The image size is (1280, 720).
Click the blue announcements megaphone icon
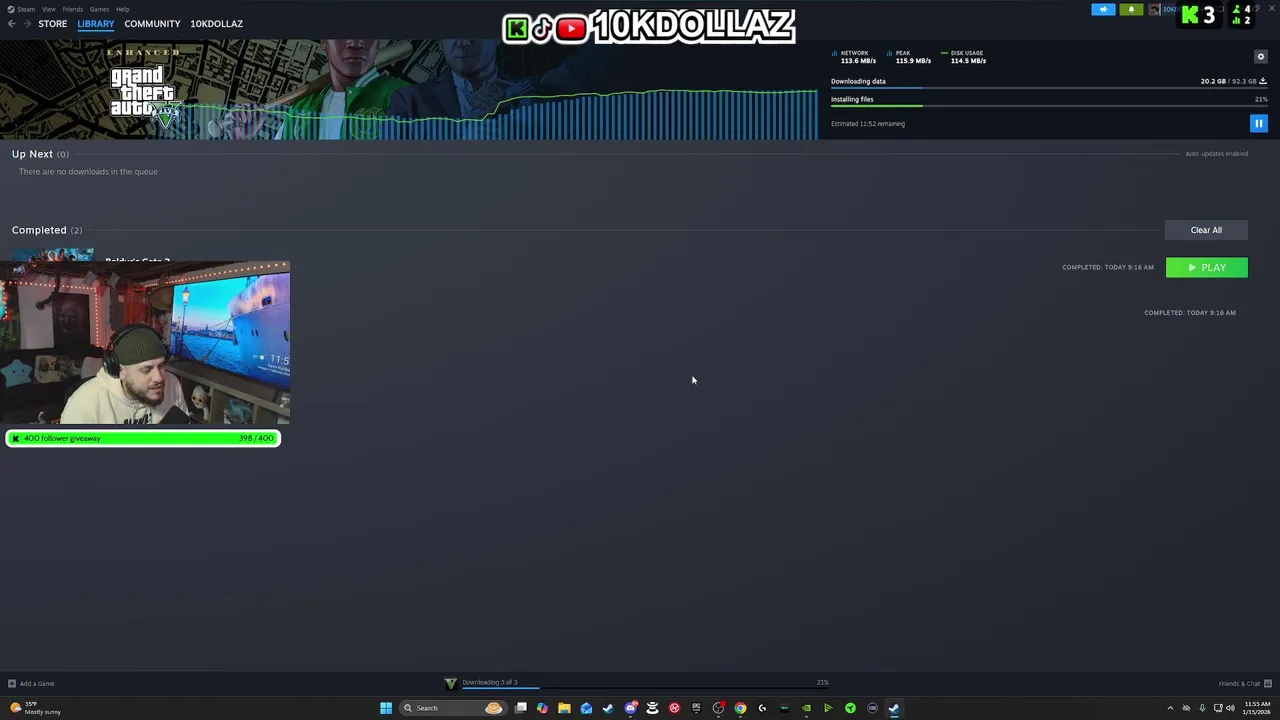pos(1103,10)
